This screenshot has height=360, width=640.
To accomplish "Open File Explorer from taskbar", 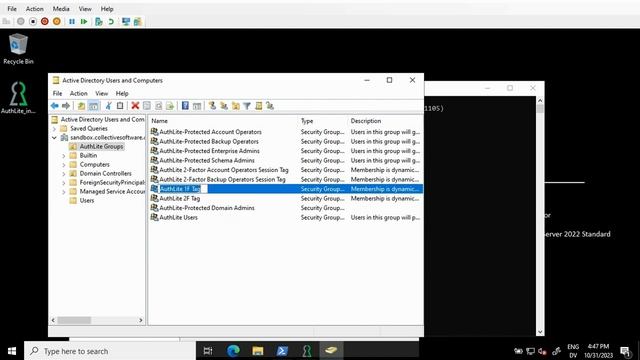I will pos(258,351).
